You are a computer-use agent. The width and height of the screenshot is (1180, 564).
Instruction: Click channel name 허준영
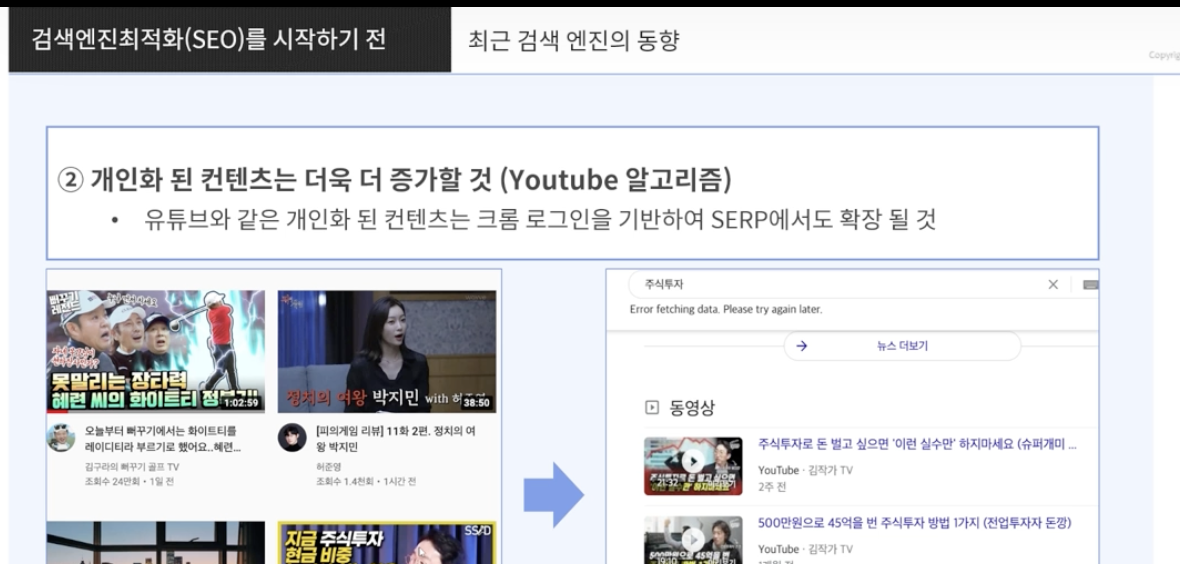(329, 467)
